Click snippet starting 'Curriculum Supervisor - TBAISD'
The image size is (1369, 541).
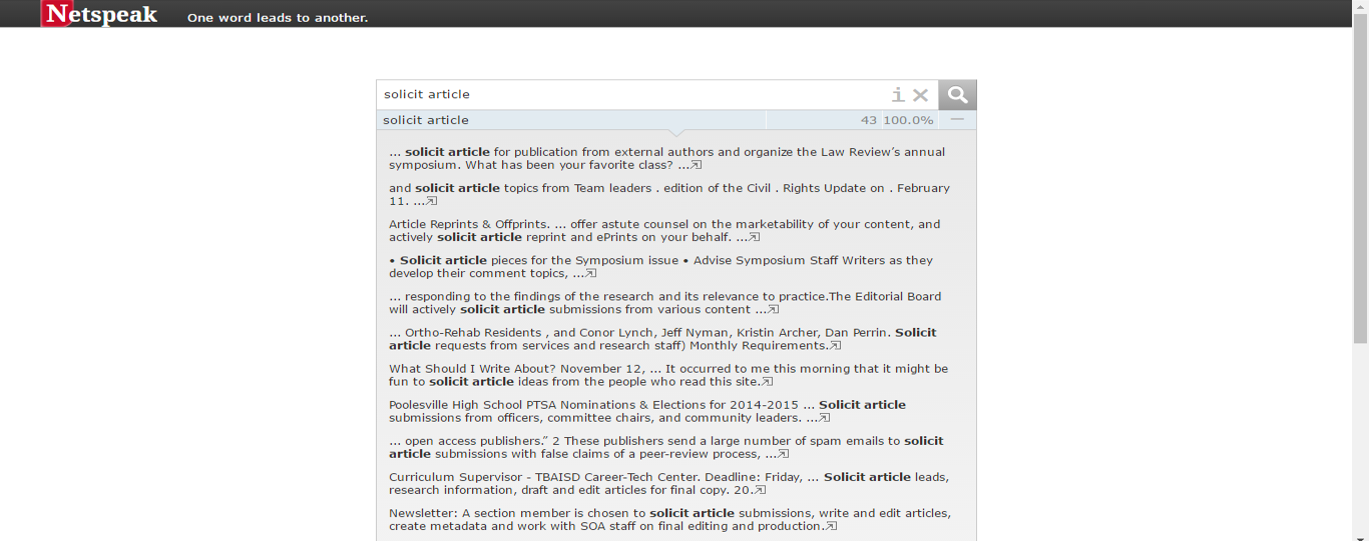(x=669, y=483)
